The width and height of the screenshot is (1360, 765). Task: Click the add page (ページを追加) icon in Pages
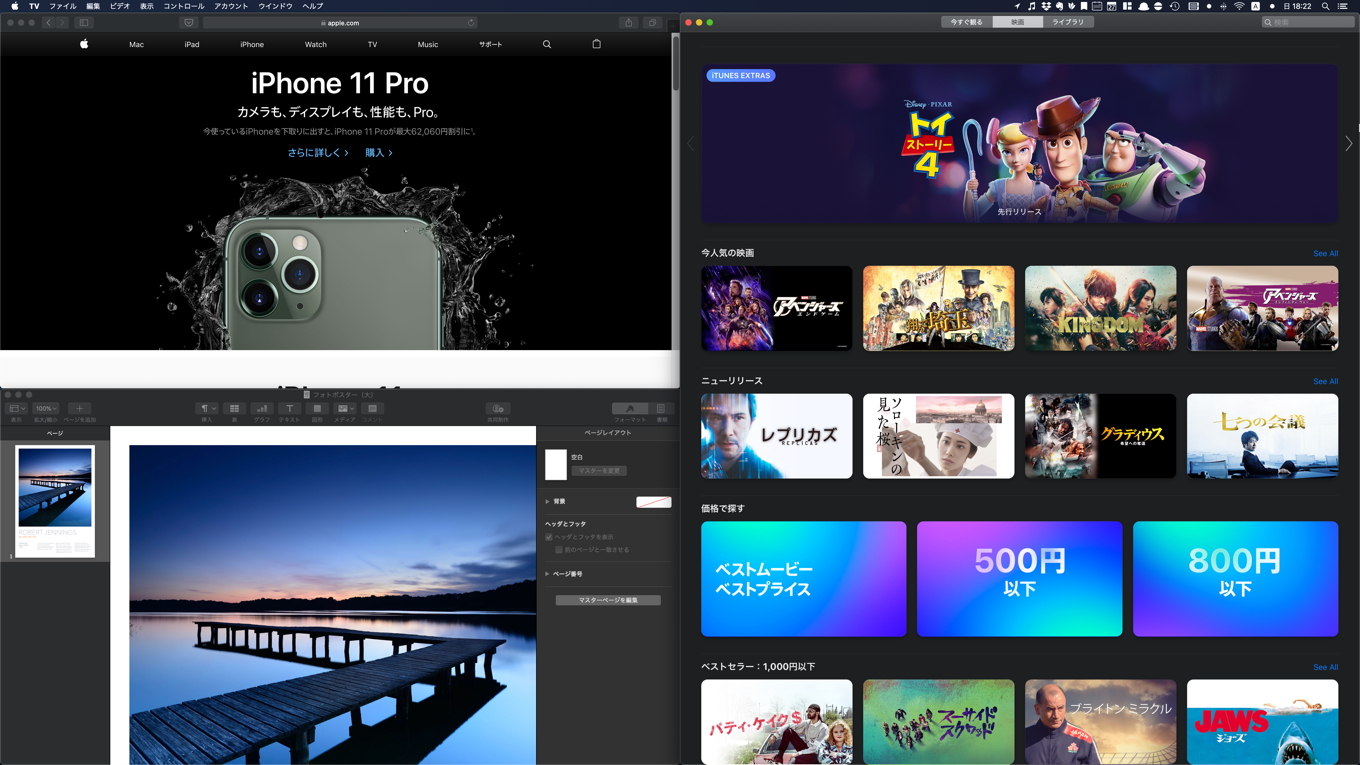[80, 408]
